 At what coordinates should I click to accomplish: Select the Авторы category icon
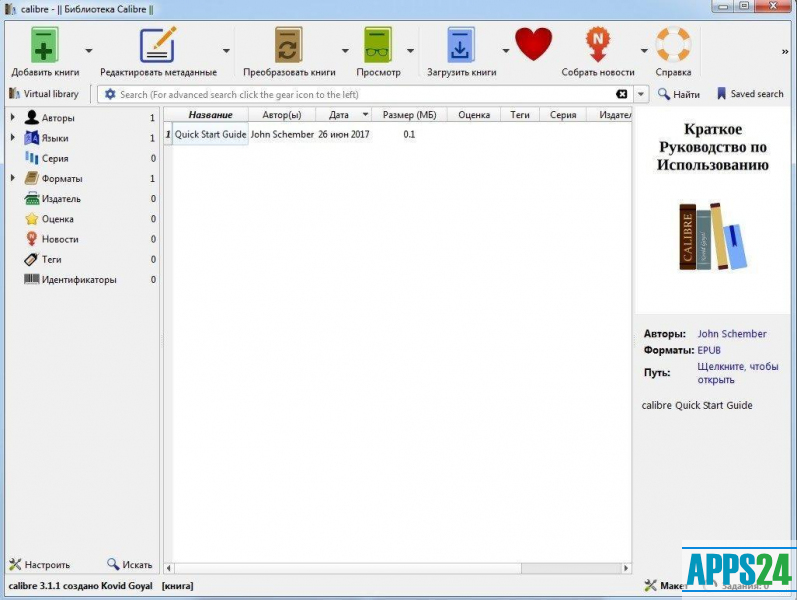[x=32, y=117]
